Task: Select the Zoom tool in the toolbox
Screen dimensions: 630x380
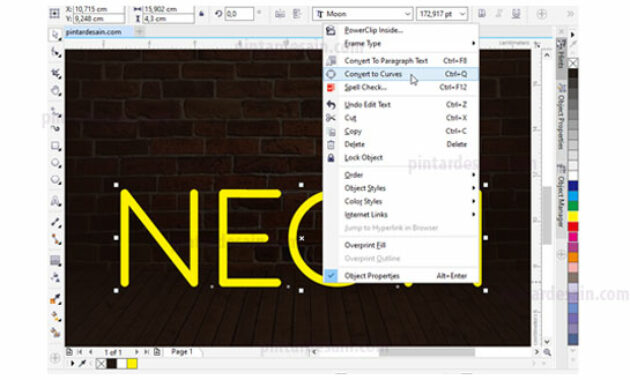Action: click(55, 90)
